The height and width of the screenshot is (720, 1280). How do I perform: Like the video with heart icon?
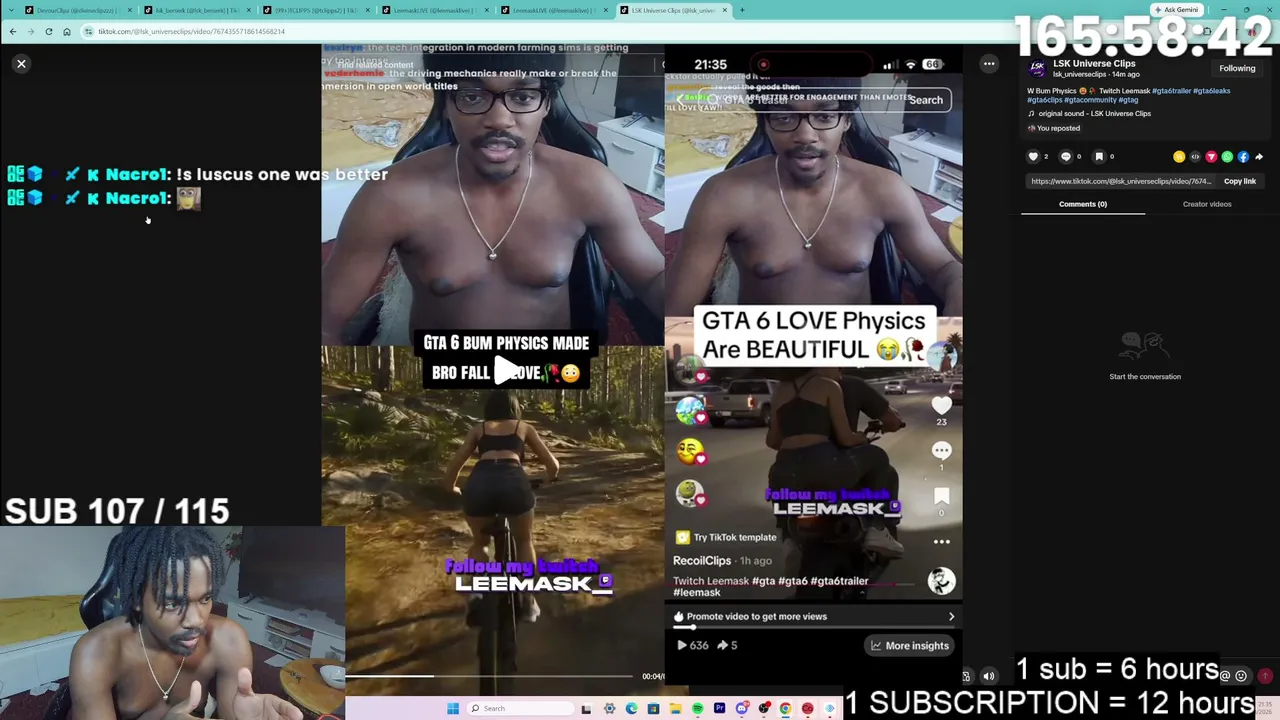1033,157
